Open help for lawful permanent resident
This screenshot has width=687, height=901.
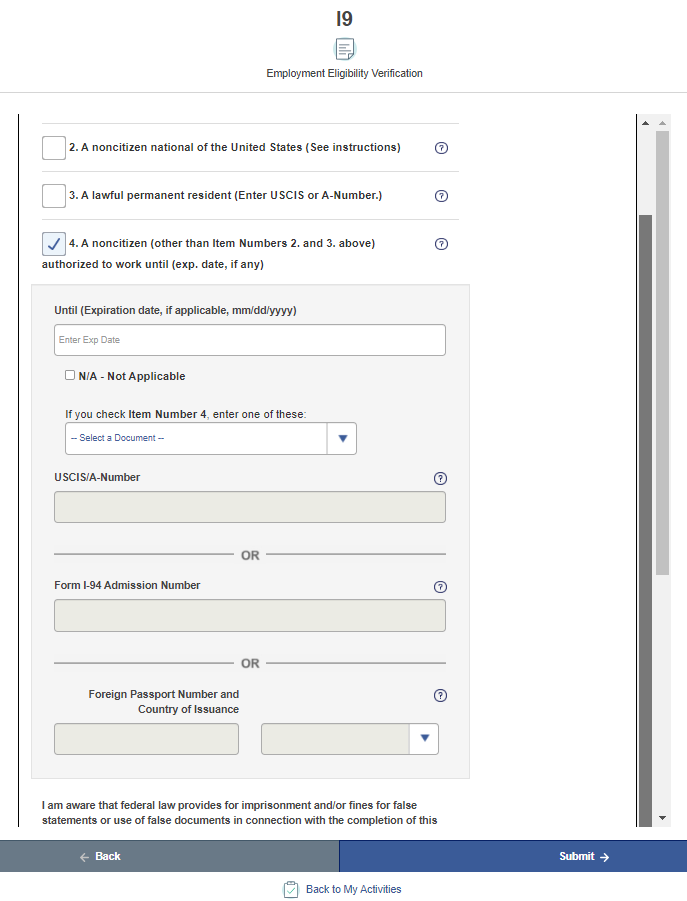[441, 196]
